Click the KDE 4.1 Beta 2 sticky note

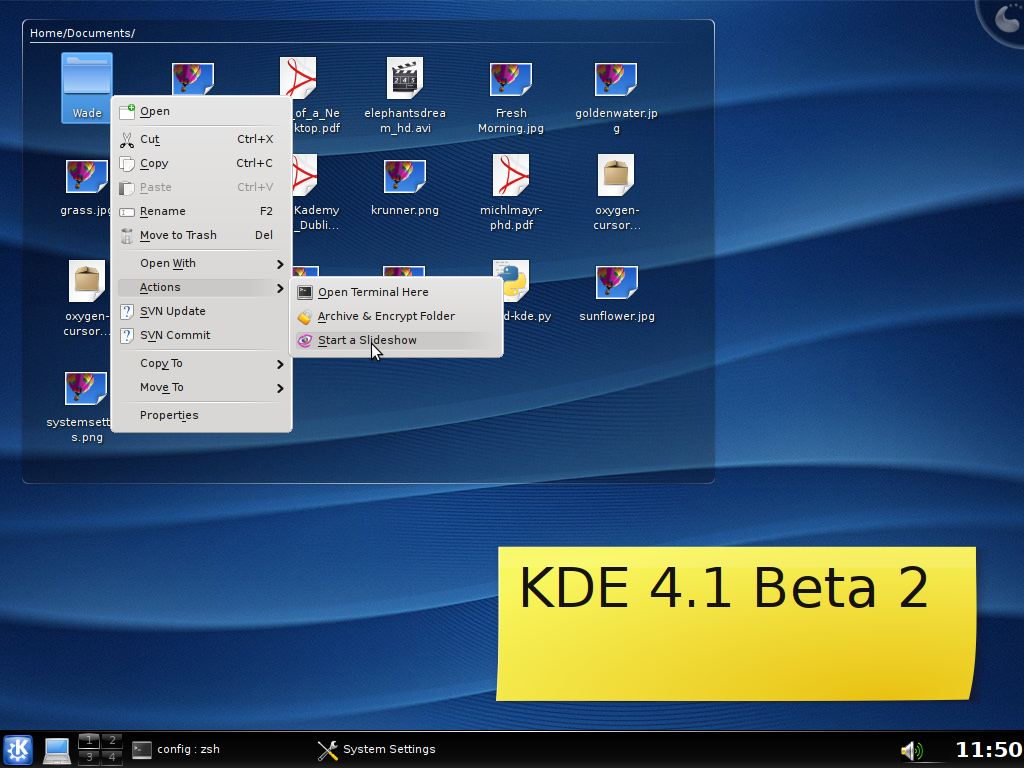tap(736, 624)
